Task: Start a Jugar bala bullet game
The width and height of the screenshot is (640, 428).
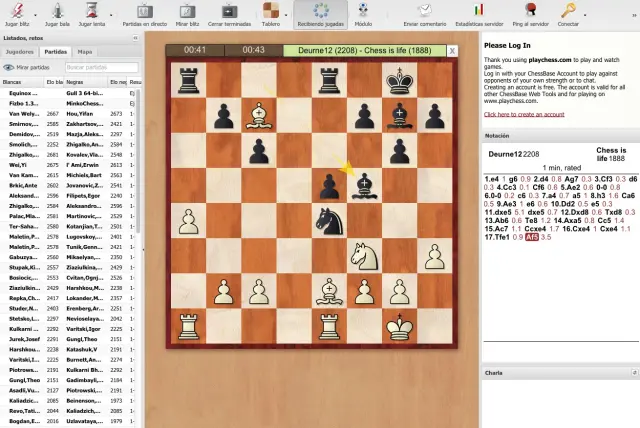Action: point(57,10)
